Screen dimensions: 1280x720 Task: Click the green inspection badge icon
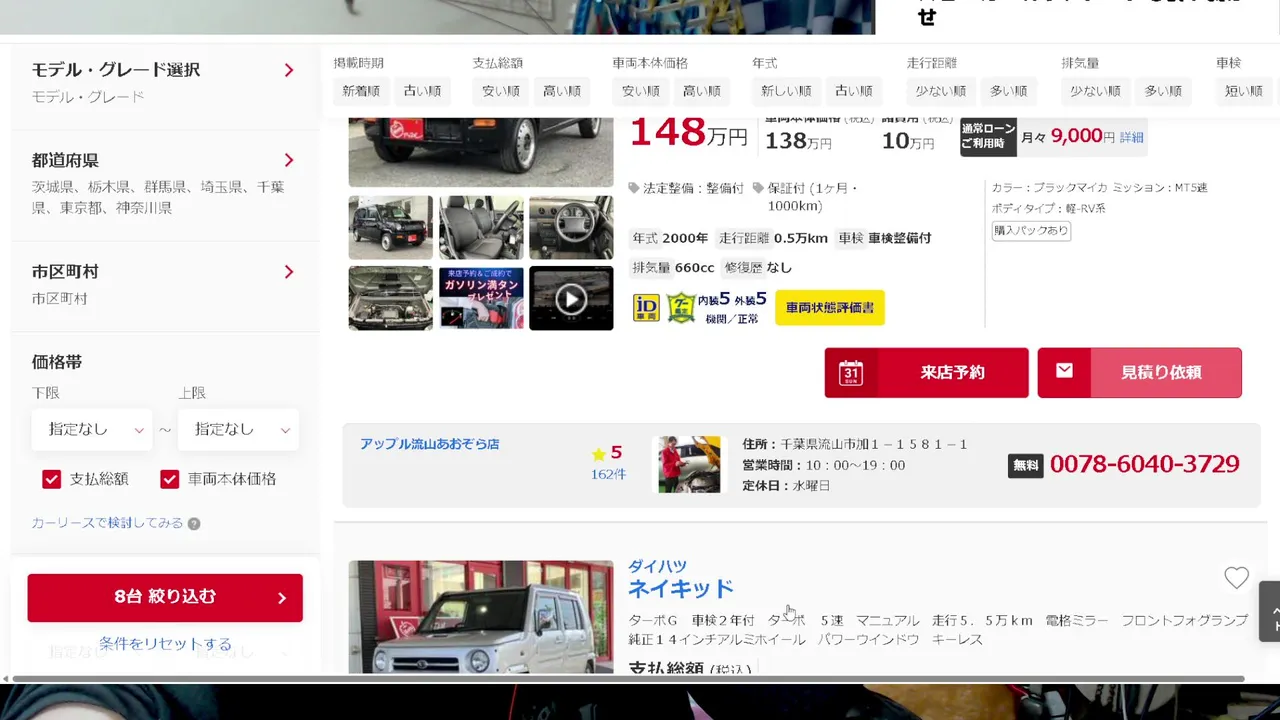point(681,307)
